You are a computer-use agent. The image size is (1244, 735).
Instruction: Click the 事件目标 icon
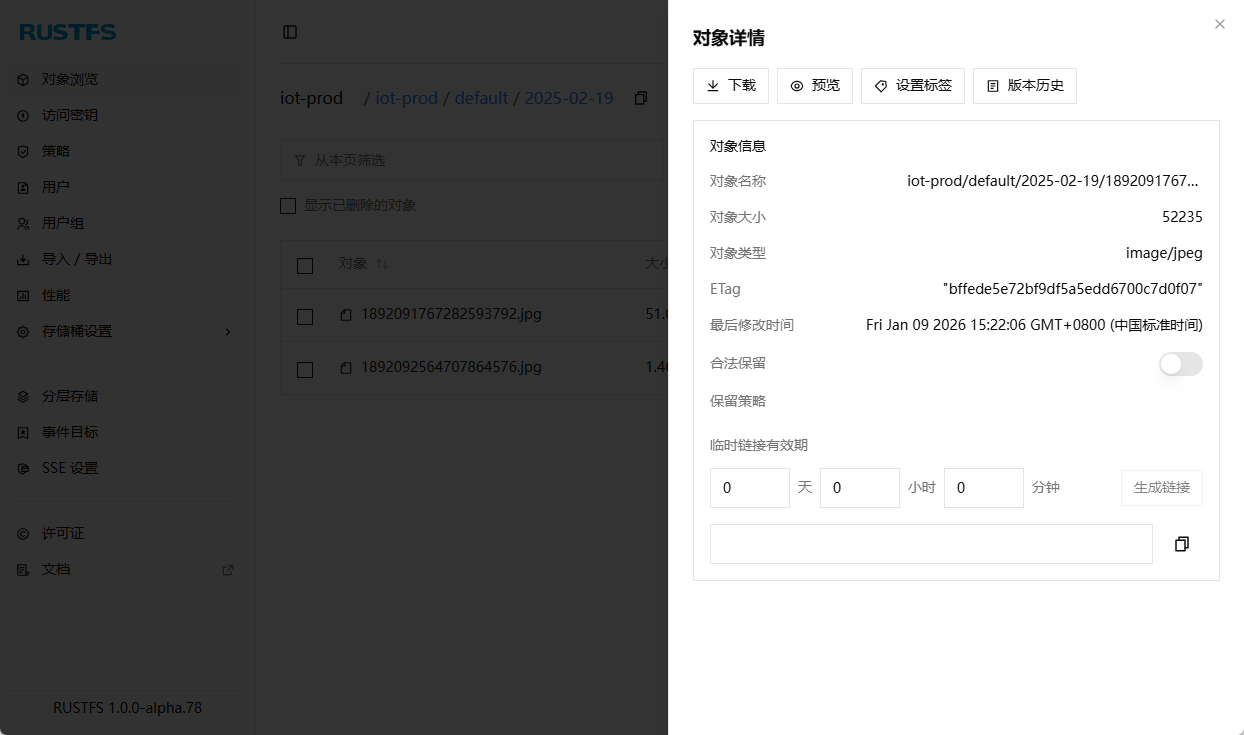[23, 432]
